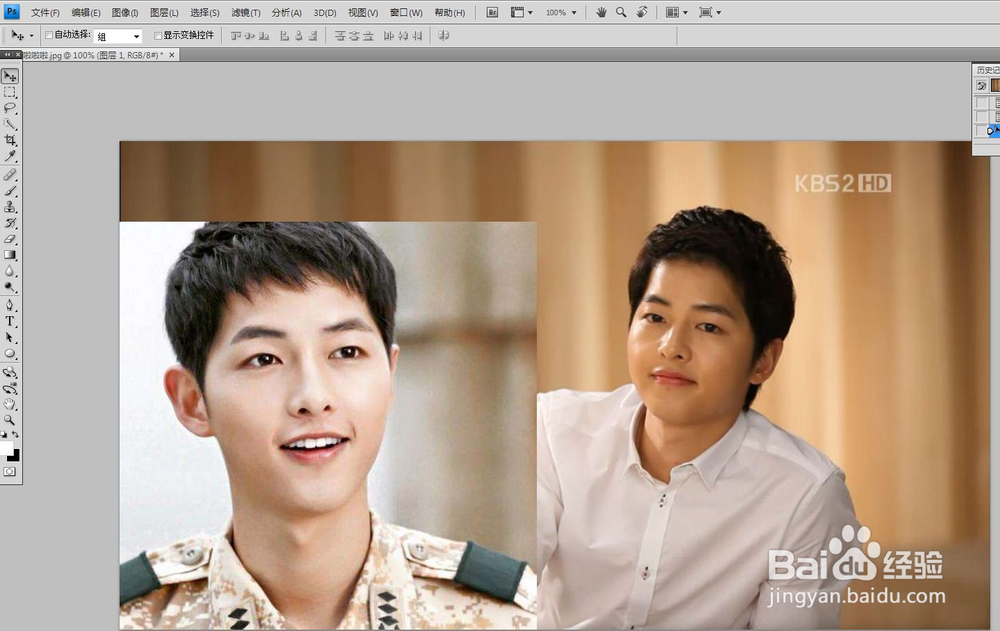Open the 文件(F) menu
Viewport: 1000px width, 631px height.
(45, 12)
